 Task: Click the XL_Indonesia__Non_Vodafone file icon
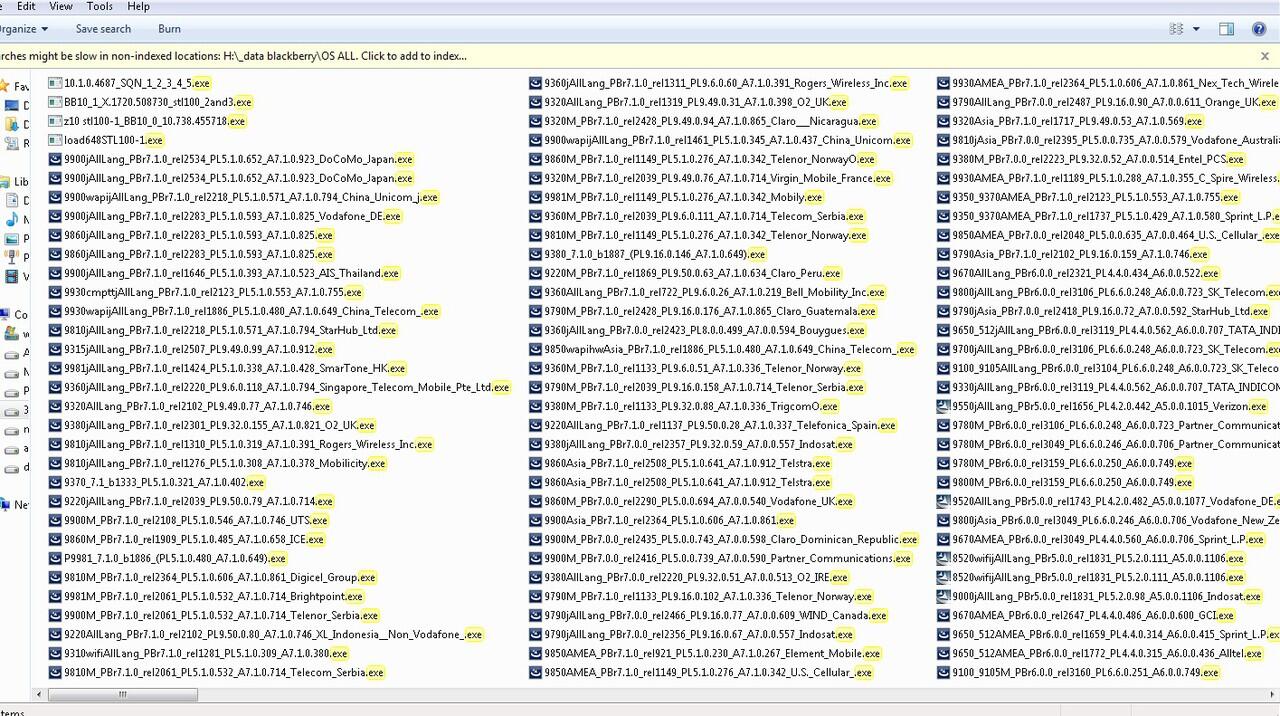pos(55,634)
